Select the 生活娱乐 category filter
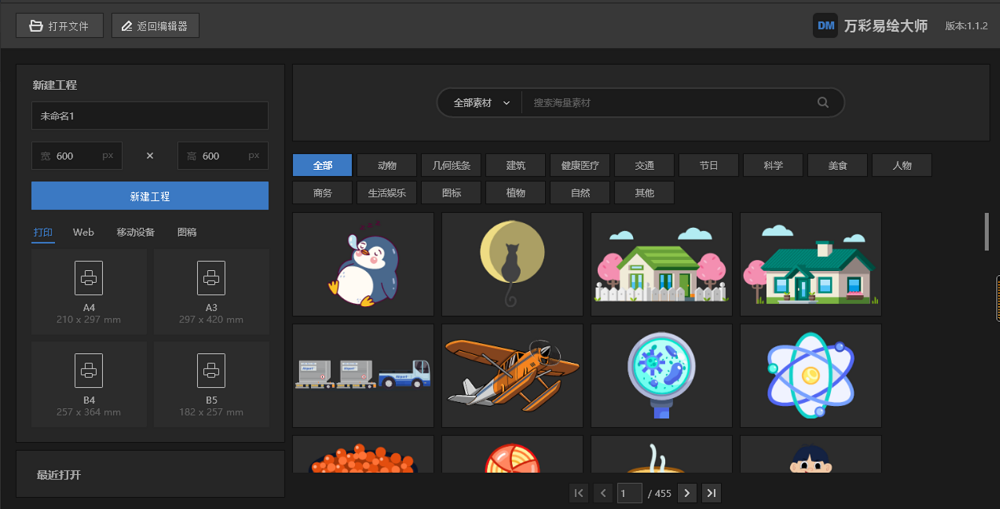 386,193
